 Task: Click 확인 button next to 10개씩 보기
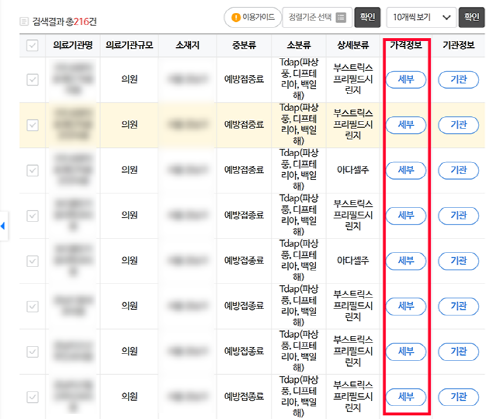point(472,17)
